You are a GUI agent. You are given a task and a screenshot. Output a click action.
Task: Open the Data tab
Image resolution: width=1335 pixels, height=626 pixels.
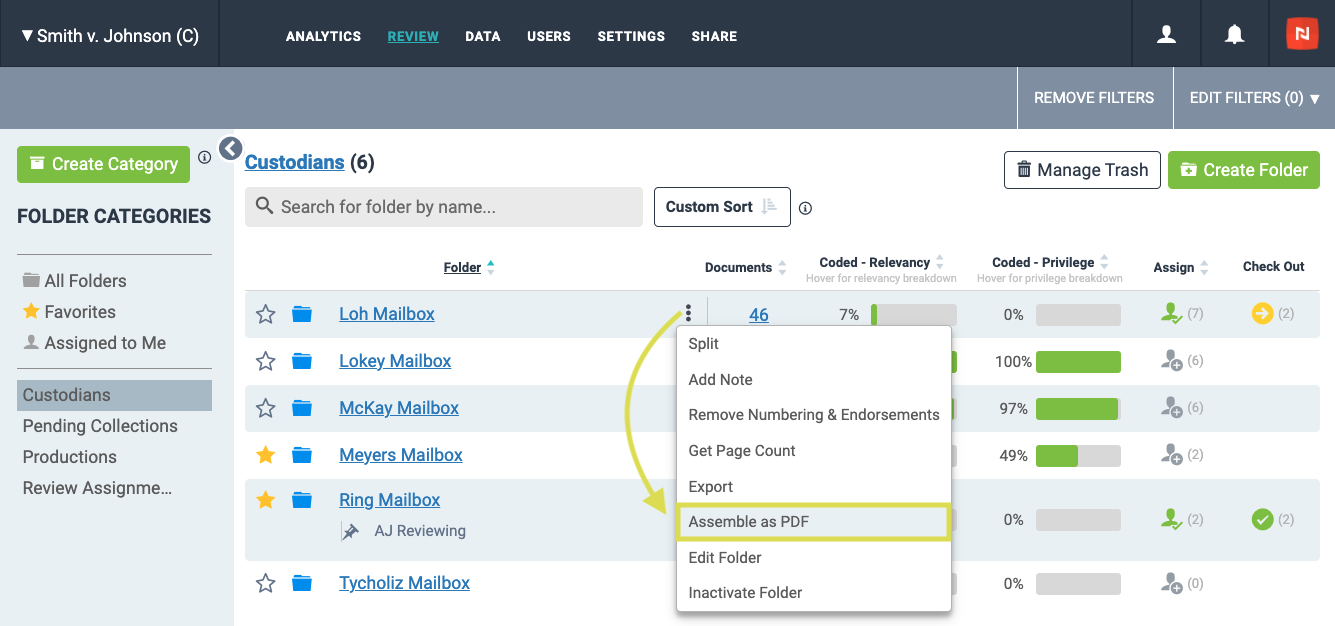[x=482, y=36]
